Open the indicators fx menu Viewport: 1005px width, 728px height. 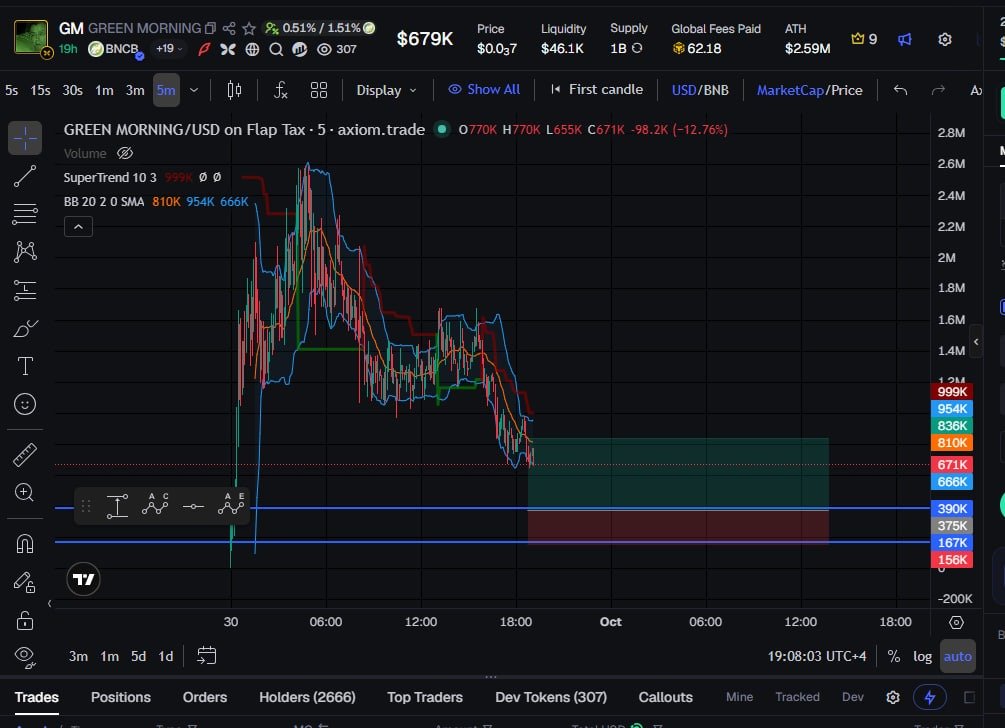(x=281, y=90)
